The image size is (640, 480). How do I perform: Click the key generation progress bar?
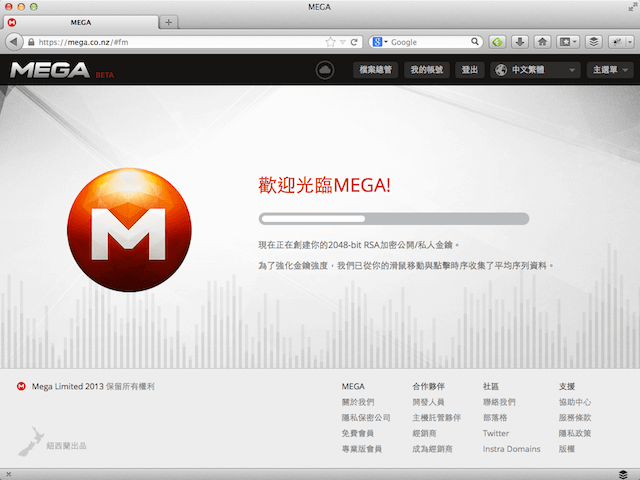coord(394,219)
